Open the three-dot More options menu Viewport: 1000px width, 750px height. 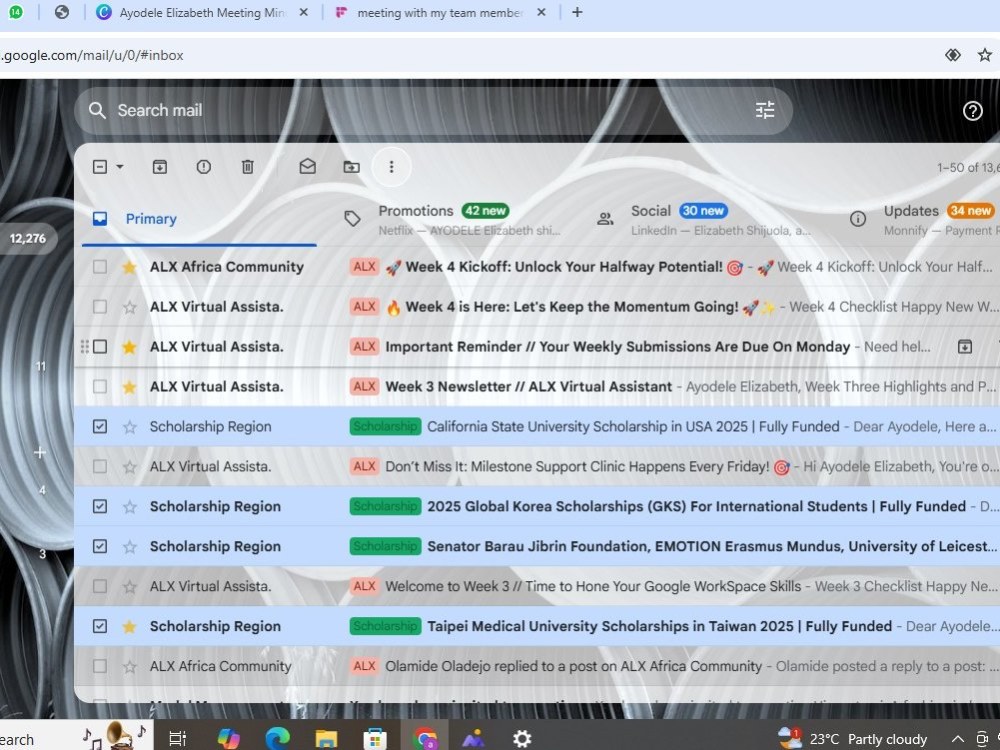click(391, 167)
